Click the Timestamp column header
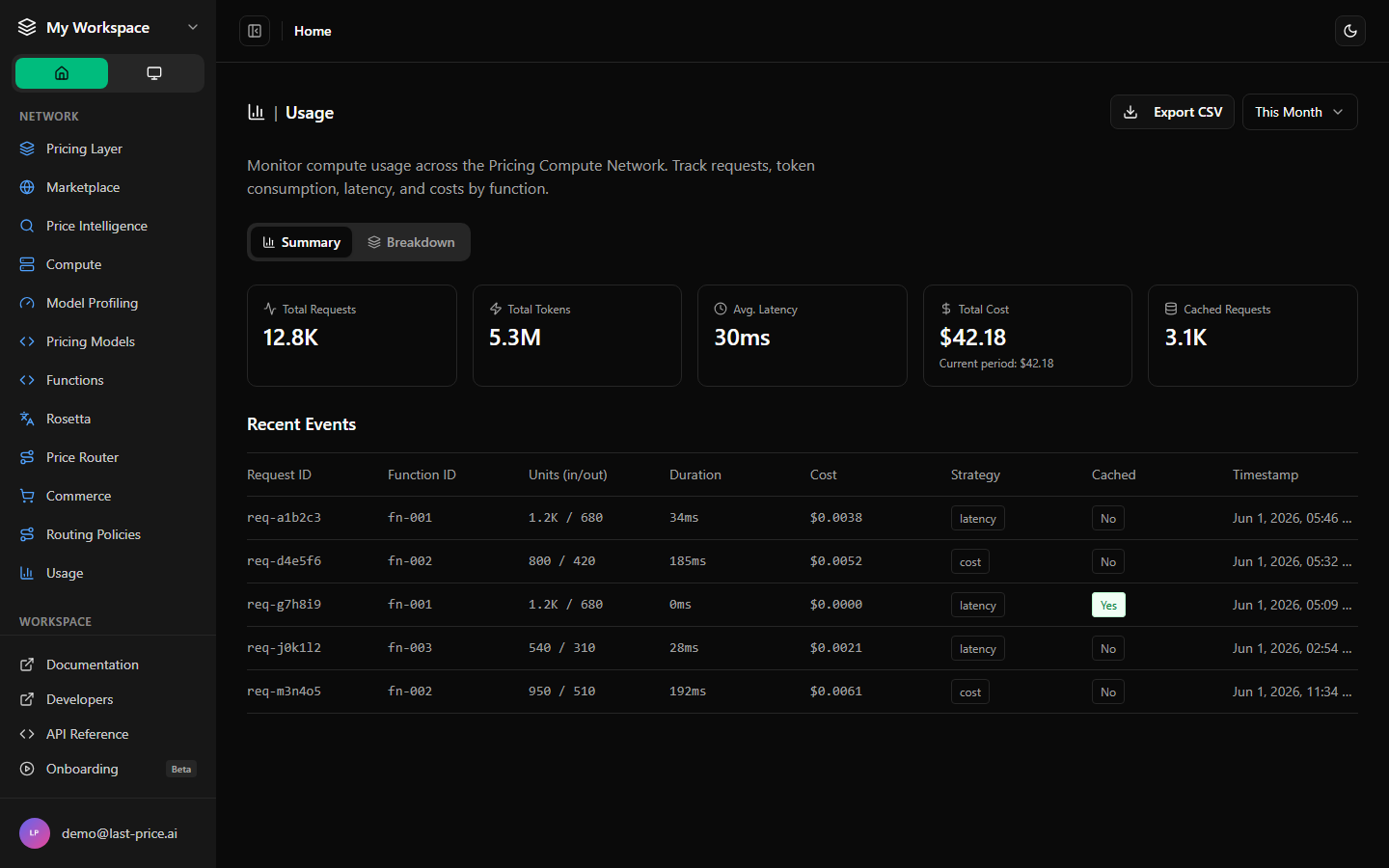 point(1266,475)
